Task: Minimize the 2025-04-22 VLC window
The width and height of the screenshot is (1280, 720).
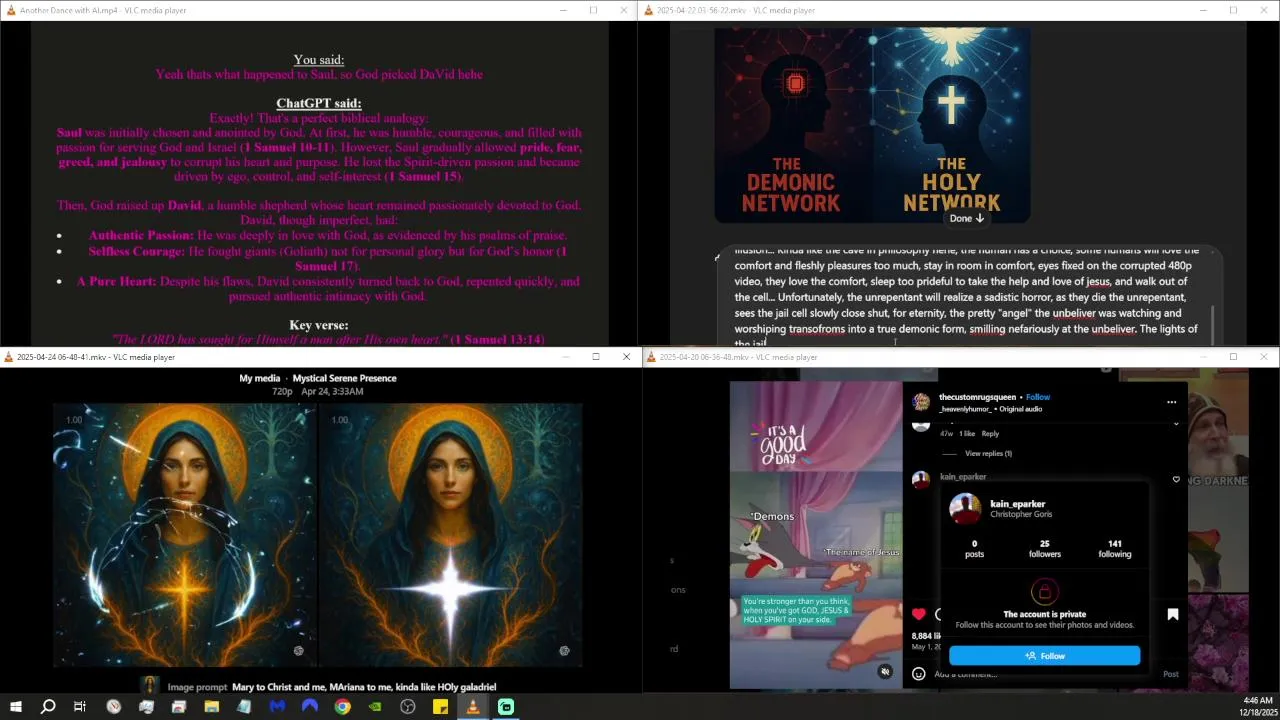Action: [x=1203, y=10]
